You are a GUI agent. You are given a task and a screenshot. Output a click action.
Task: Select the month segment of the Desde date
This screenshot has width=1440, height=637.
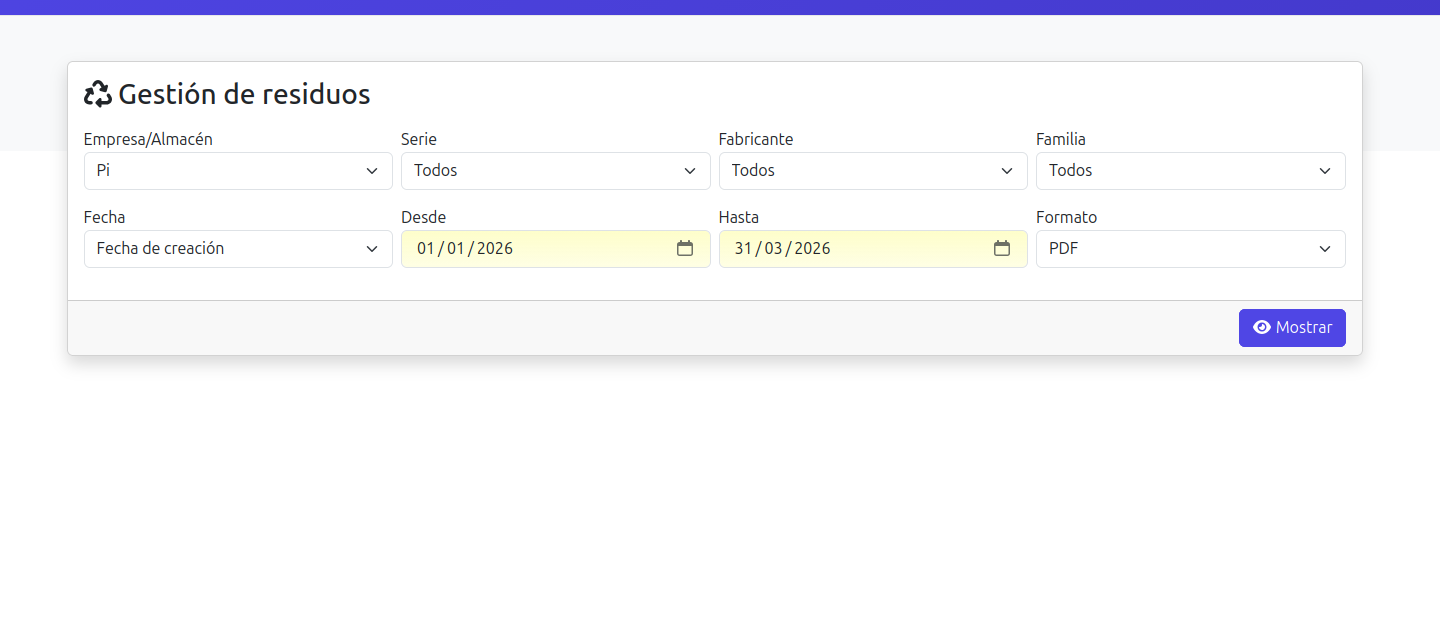456,249
